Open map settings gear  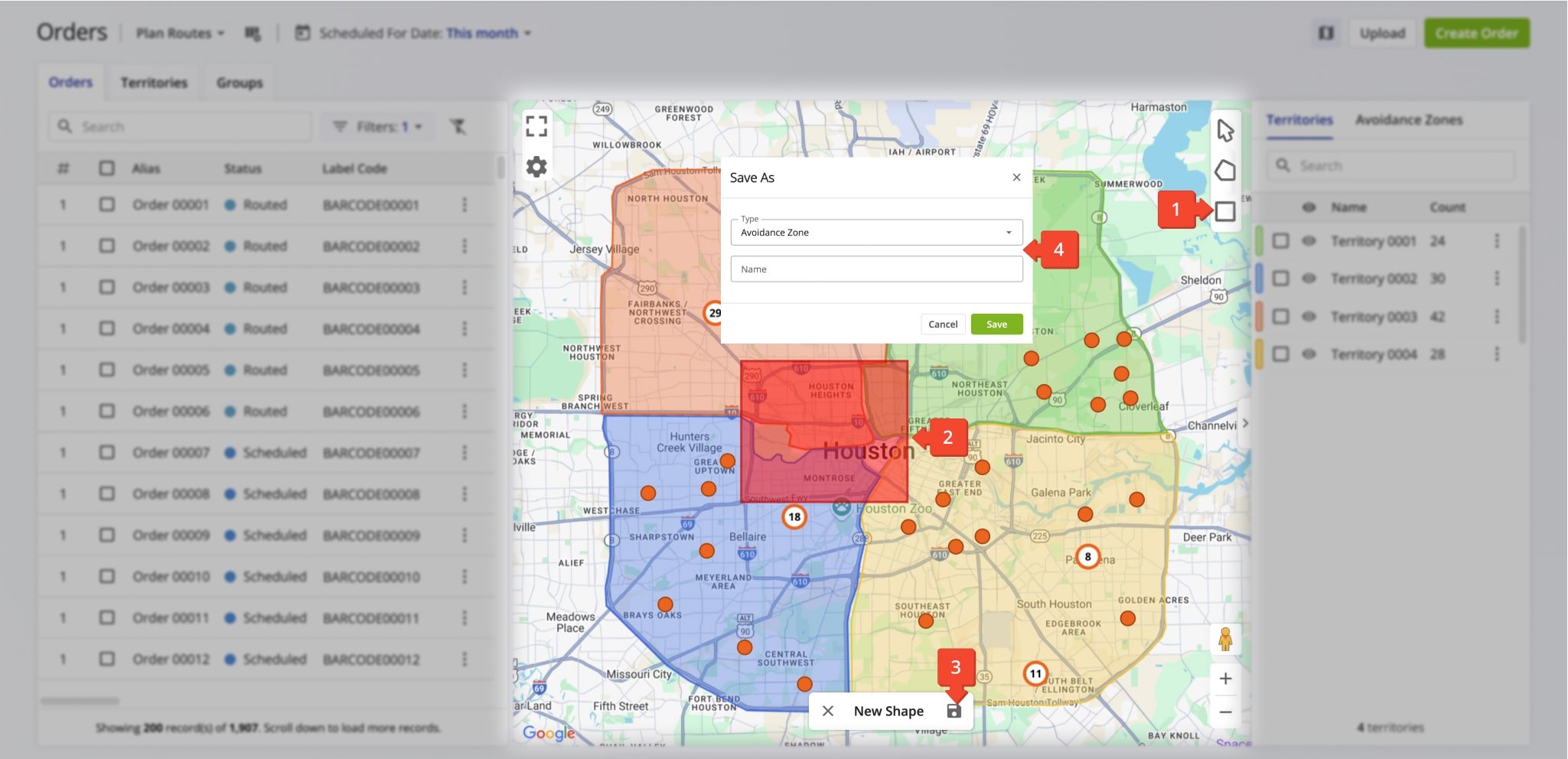pos(536,167)
